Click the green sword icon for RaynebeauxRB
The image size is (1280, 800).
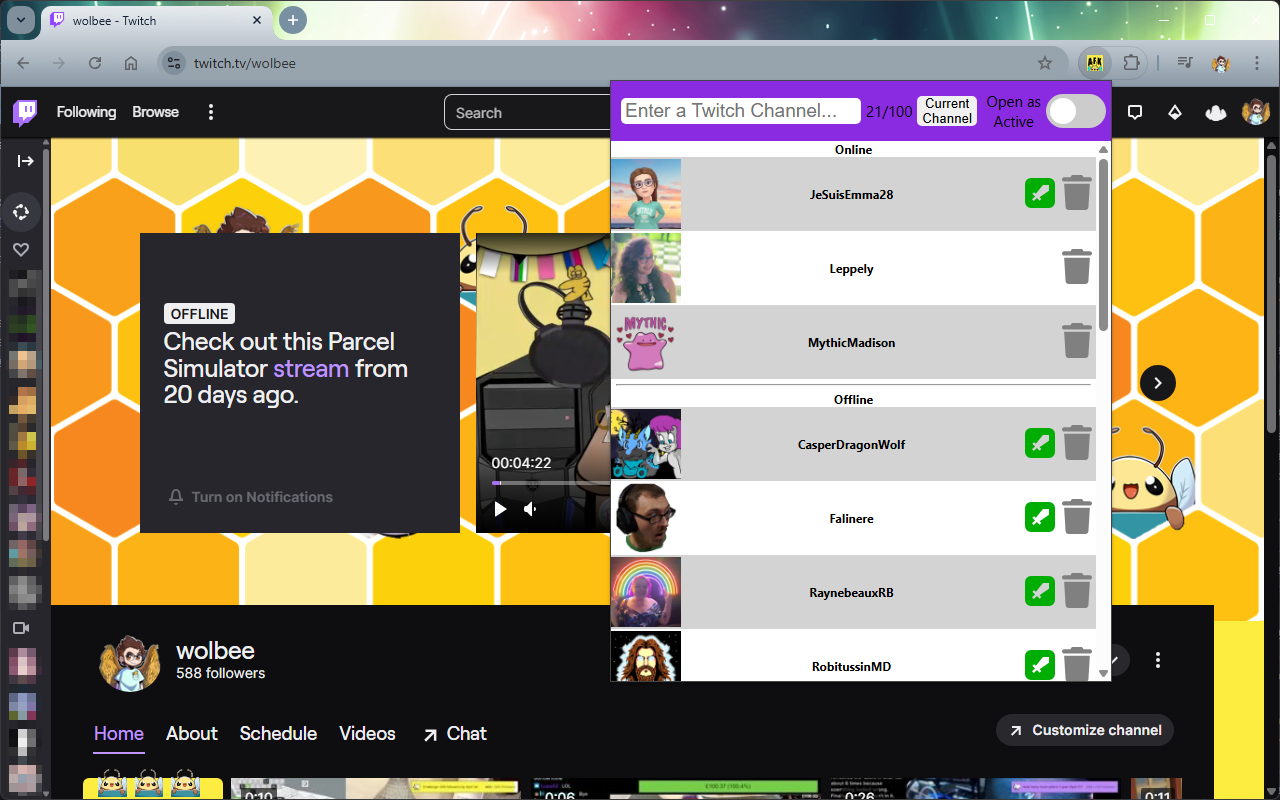pyautogui.click(x=1040, y=592)
